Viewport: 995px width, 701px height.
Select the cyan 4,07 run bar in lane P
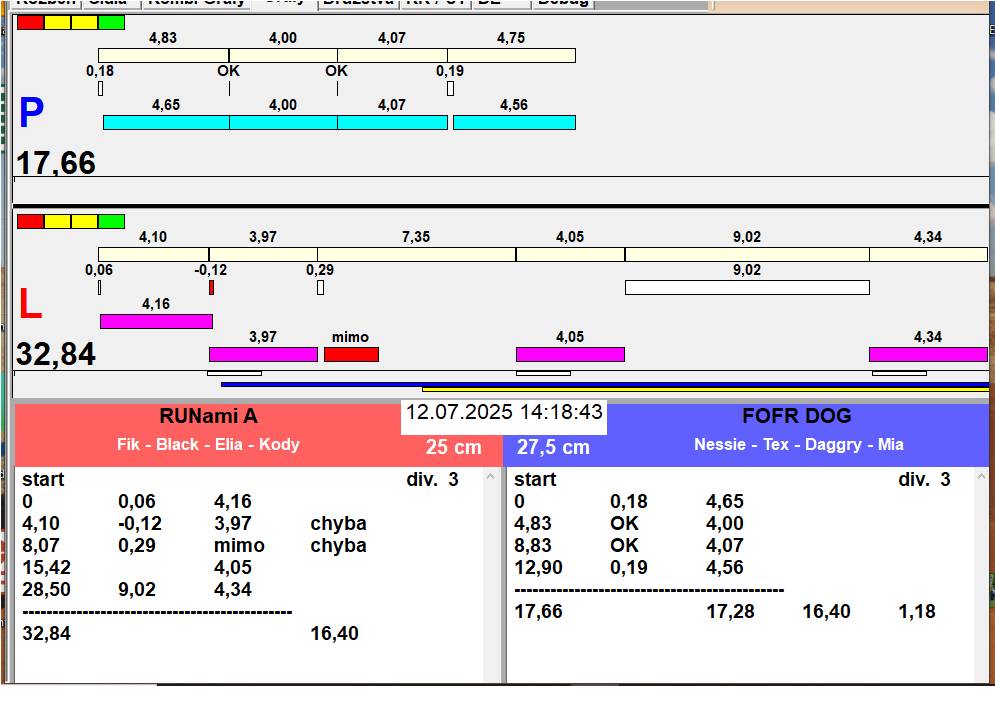point(392,122)
